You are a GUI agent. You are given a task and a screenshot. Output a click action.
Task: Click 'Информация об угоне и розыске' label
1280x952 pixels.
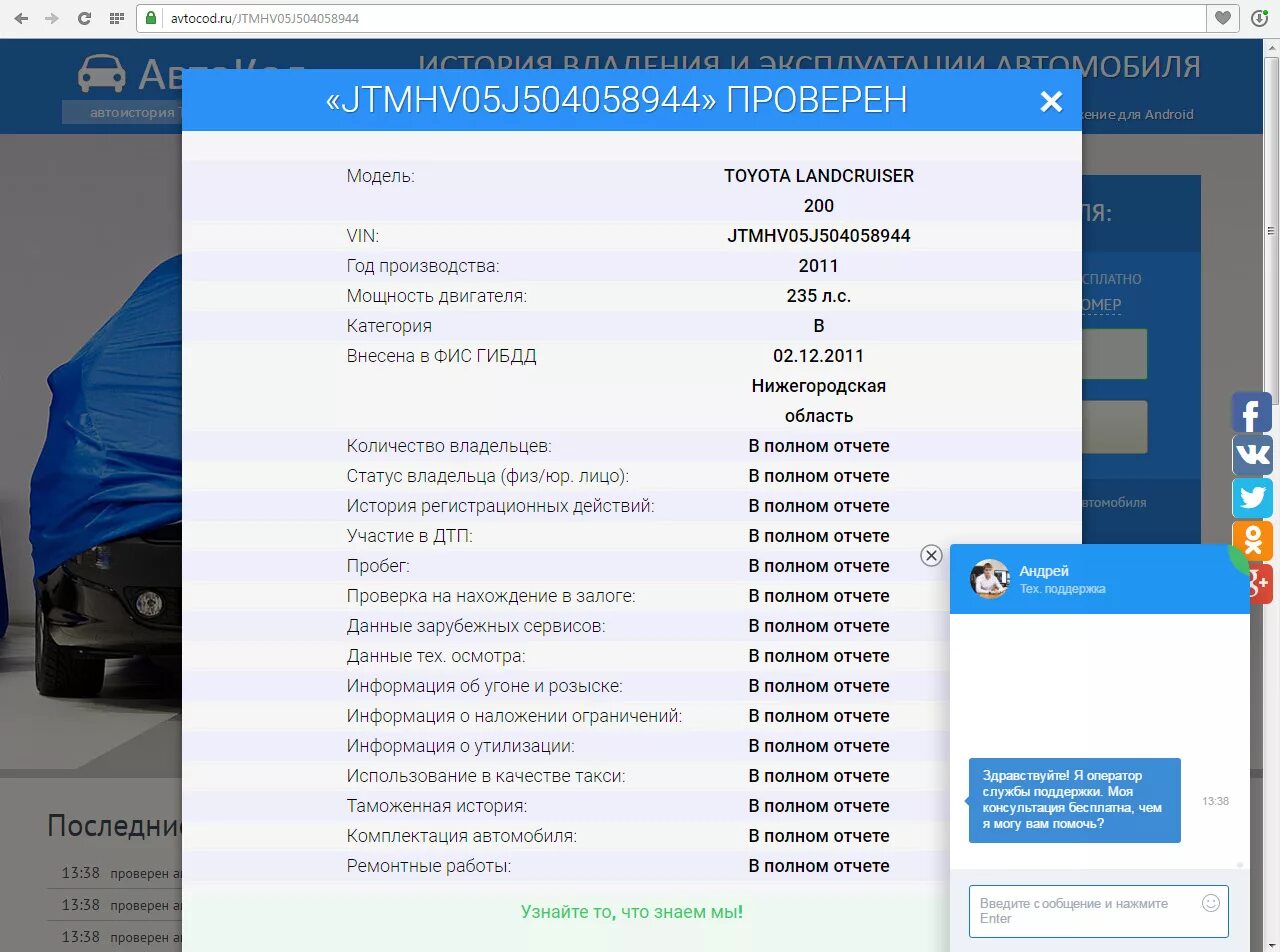(485, 686)
